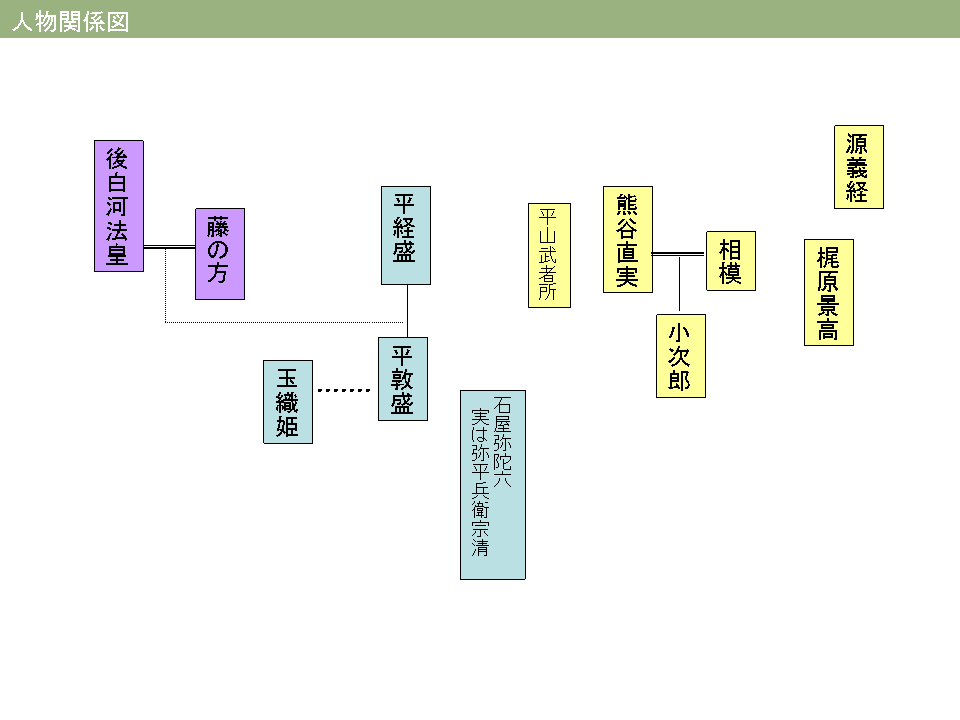Click the 玉織姫 character box
This screenshot has height=720, width=960.
[287, 402]
